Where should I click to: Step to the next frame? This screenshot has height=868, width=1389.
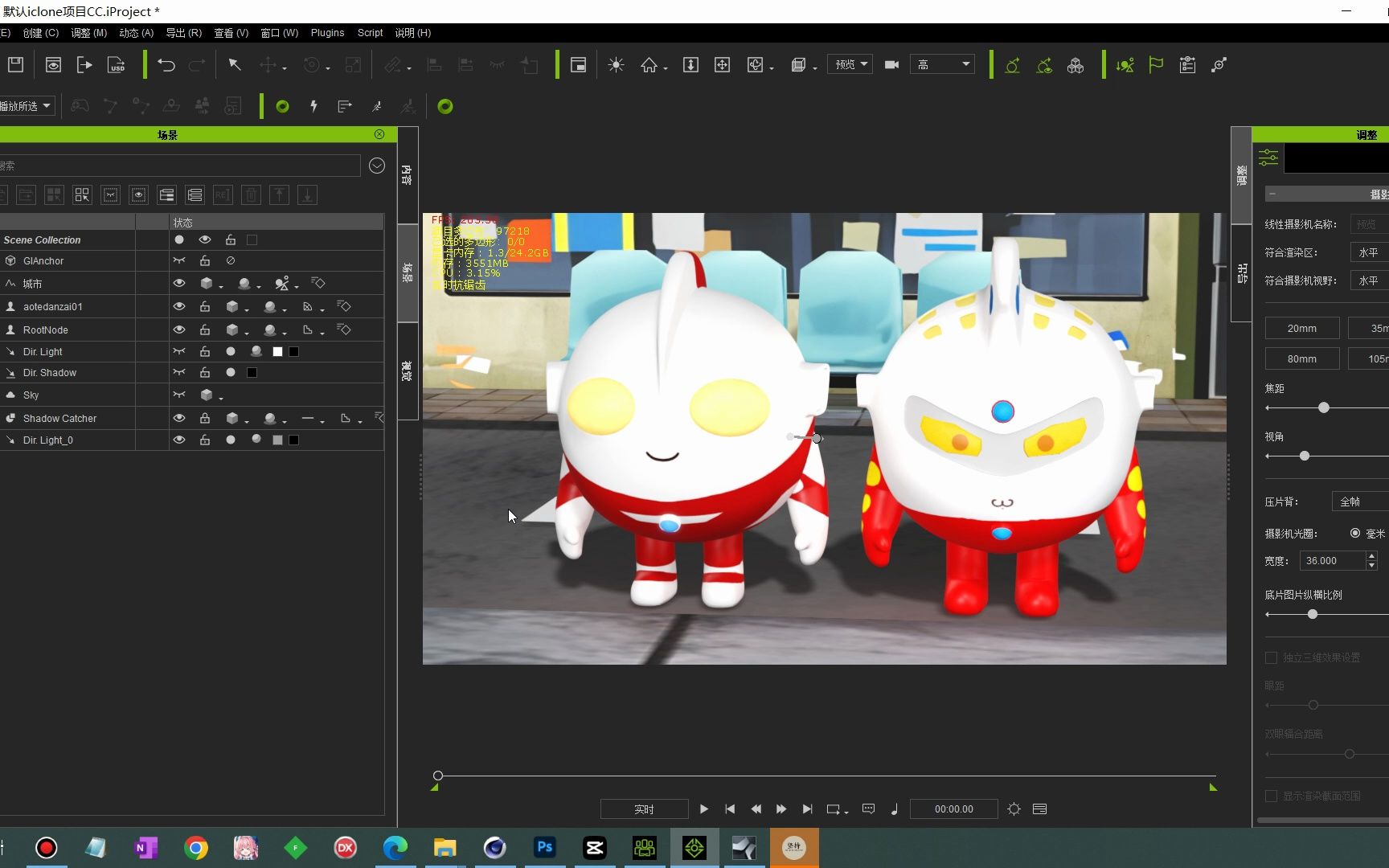pyautogui.click(x=781, y=809)
